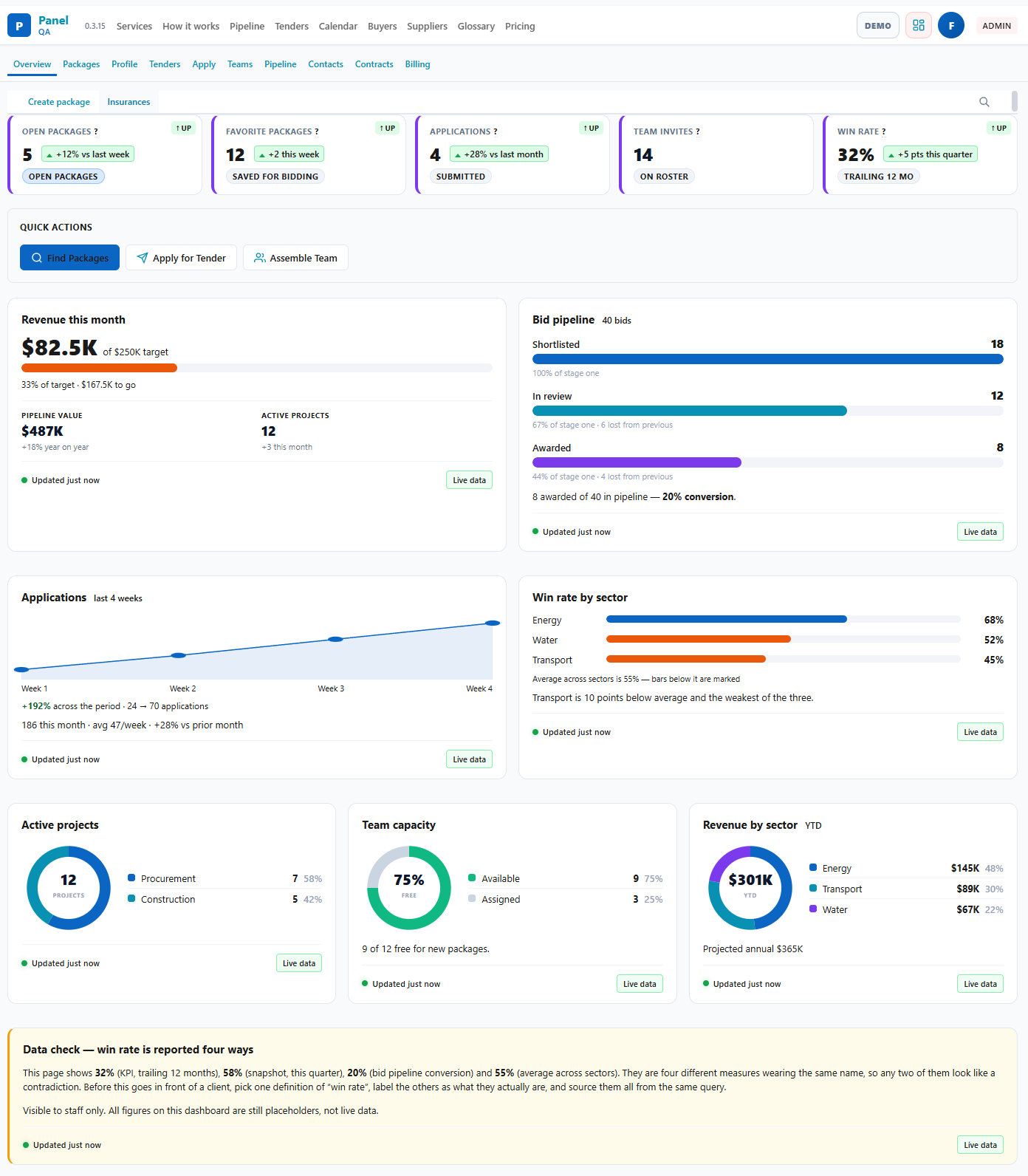The width and height of the screenshot is (1028, 1176).
Task: Open the Services top menu item
Action: click(134, 26)
